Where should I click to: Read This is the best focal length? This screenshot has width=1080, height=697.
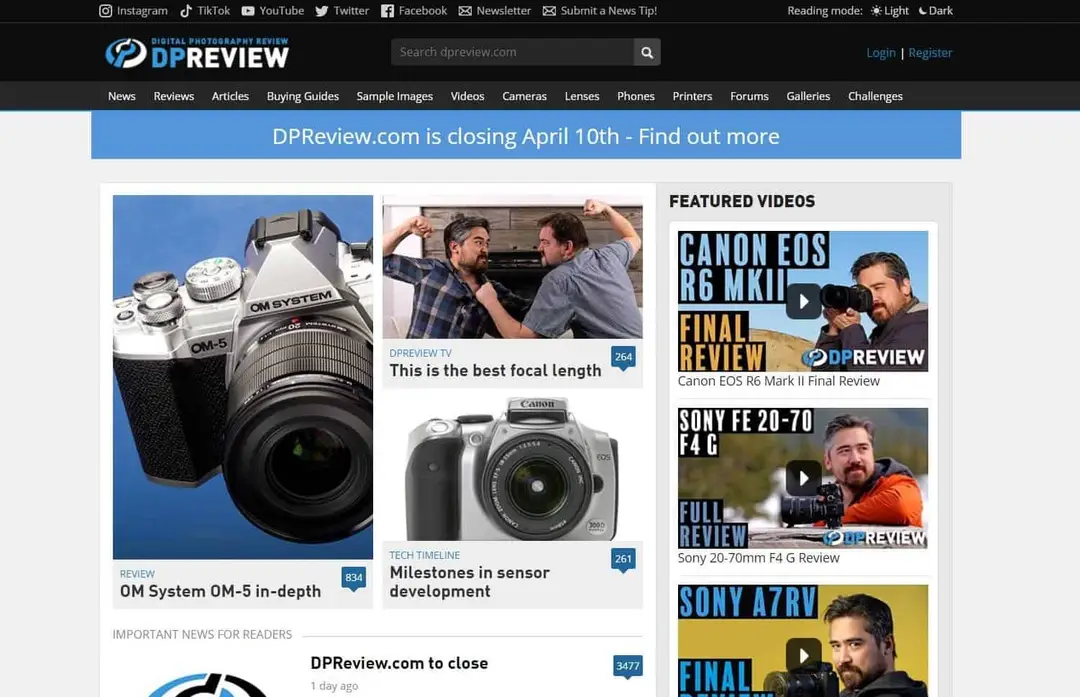(x=495, y=371)
